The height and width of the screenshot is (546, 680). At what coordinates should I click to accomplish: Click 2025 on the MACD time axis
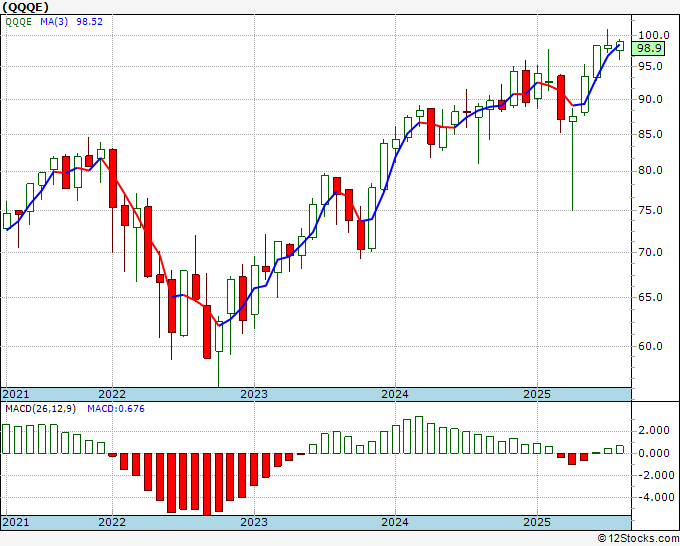tap(537, 522)
